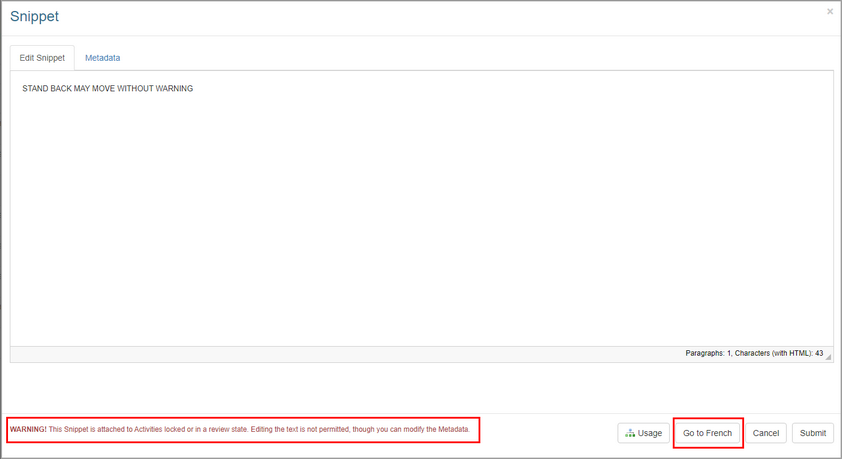This screenshot has height=459, width=842.
Task: Click the Go to French button
Action: click(707, 433)
